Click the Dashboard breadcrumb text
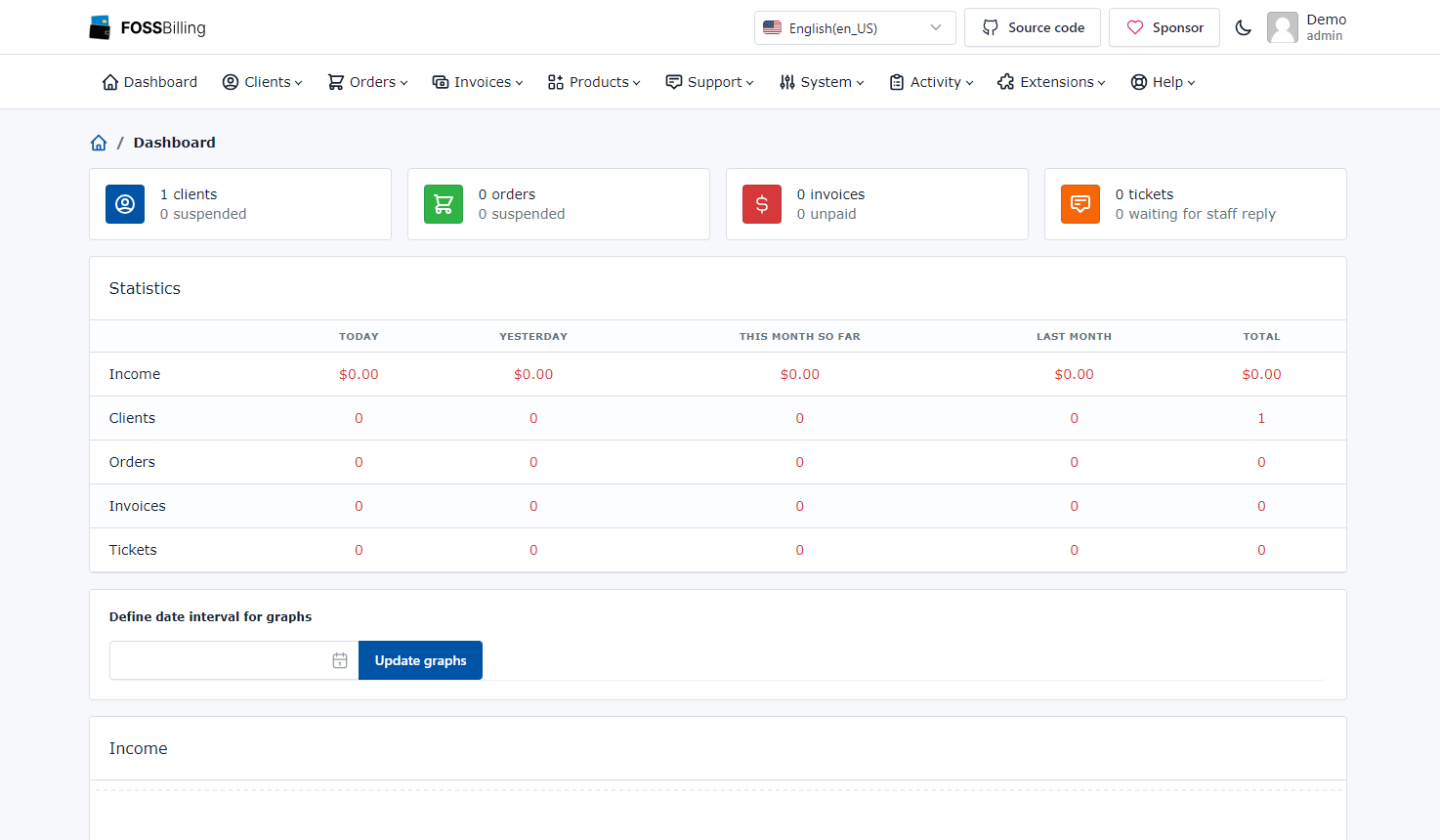 point(175,143)
